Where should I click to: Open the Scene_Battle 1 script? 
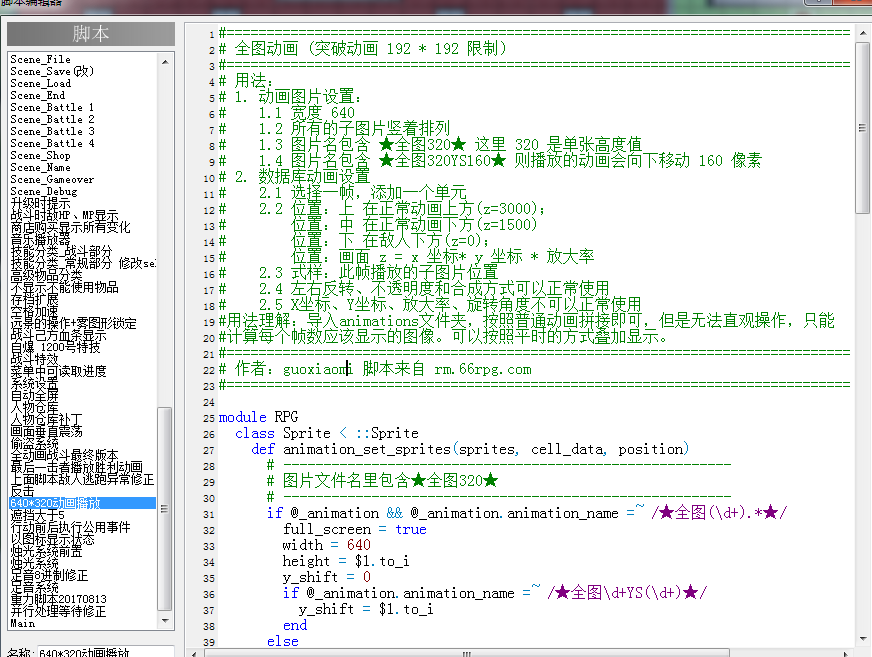click(x=52, y=107)
